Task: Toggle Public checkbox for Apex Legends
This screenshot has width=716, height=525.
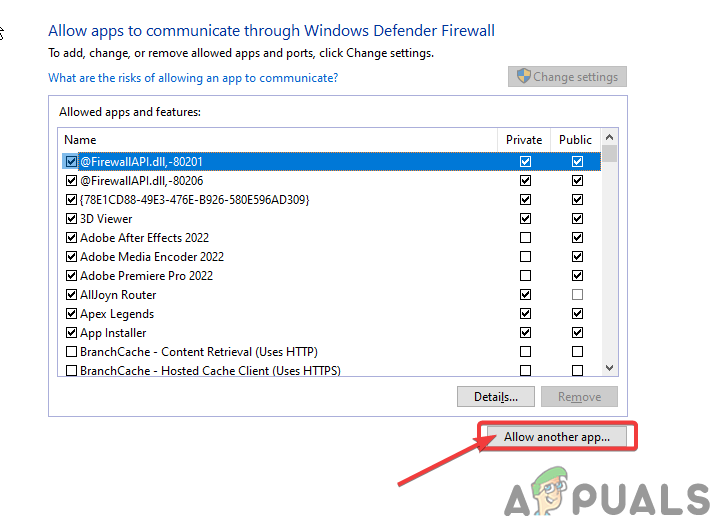Action: tap(578, 314)
